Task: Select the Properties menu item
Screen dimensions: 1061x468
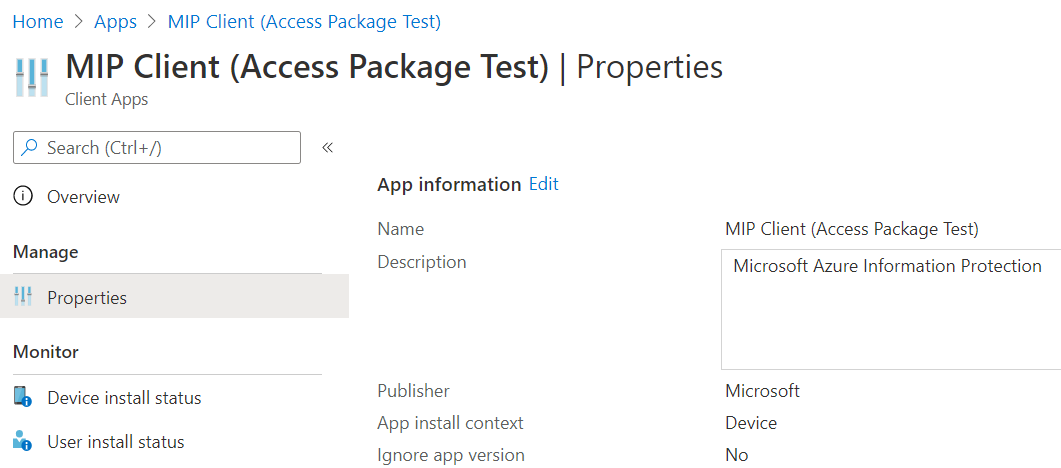Action: point(87,298)
